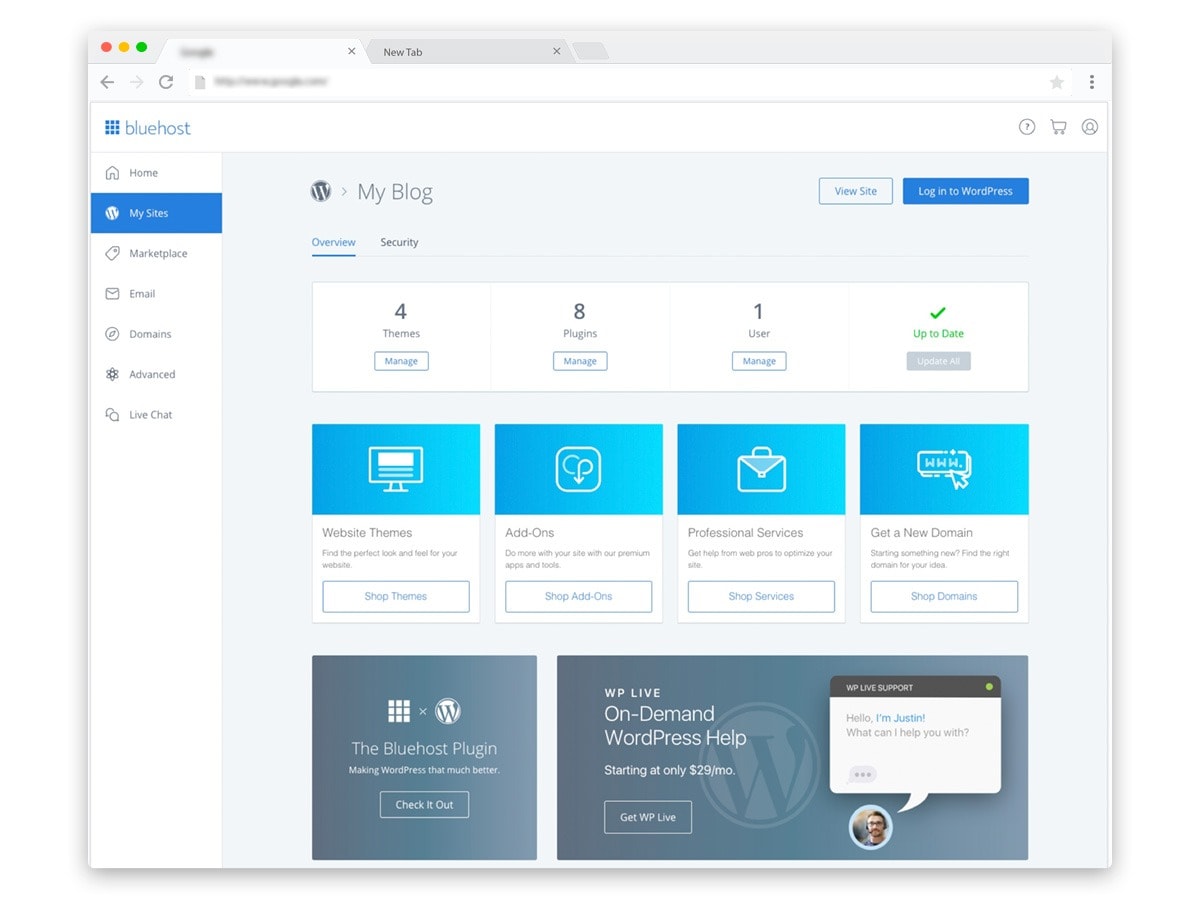Click the green online status dot
1200x900 pixels.
[989, 687]
